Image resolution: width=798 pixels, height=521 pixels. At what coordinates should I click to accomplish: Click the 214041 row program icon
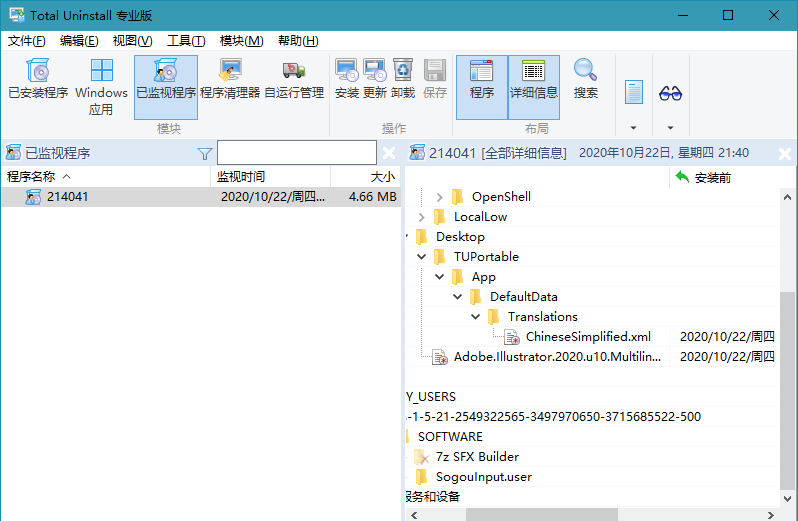33,197
